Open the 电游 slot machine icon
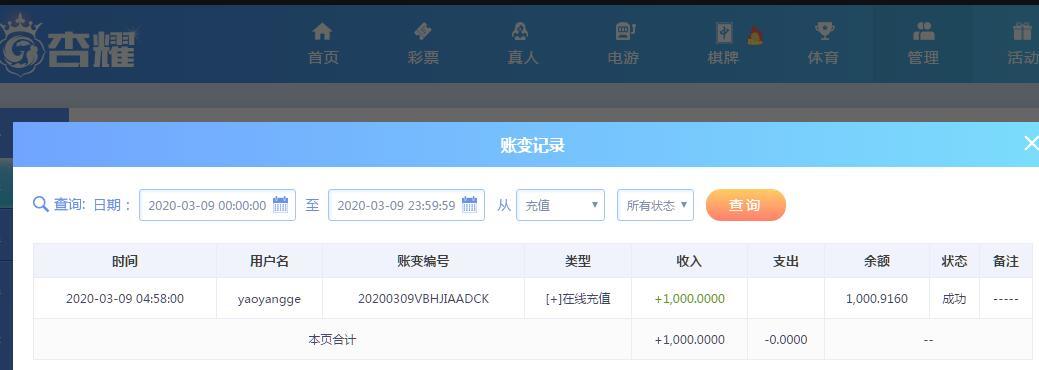 pos(624,31)
